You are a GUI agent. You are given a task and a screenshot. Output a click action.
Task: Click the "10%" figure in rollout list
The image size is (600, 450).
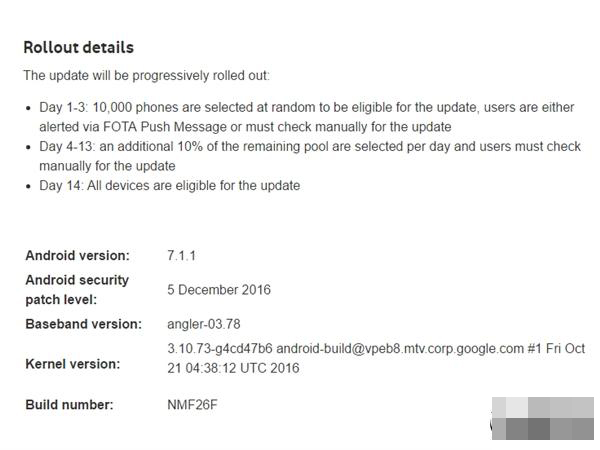(x=190, y=146)
